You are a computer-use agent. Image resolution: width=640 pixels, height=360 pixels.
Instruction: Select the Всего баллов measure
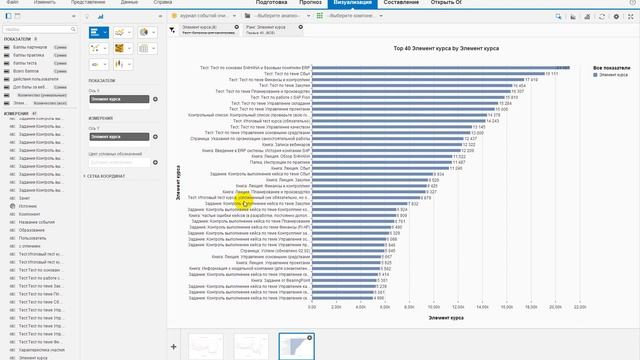[26, 71]
